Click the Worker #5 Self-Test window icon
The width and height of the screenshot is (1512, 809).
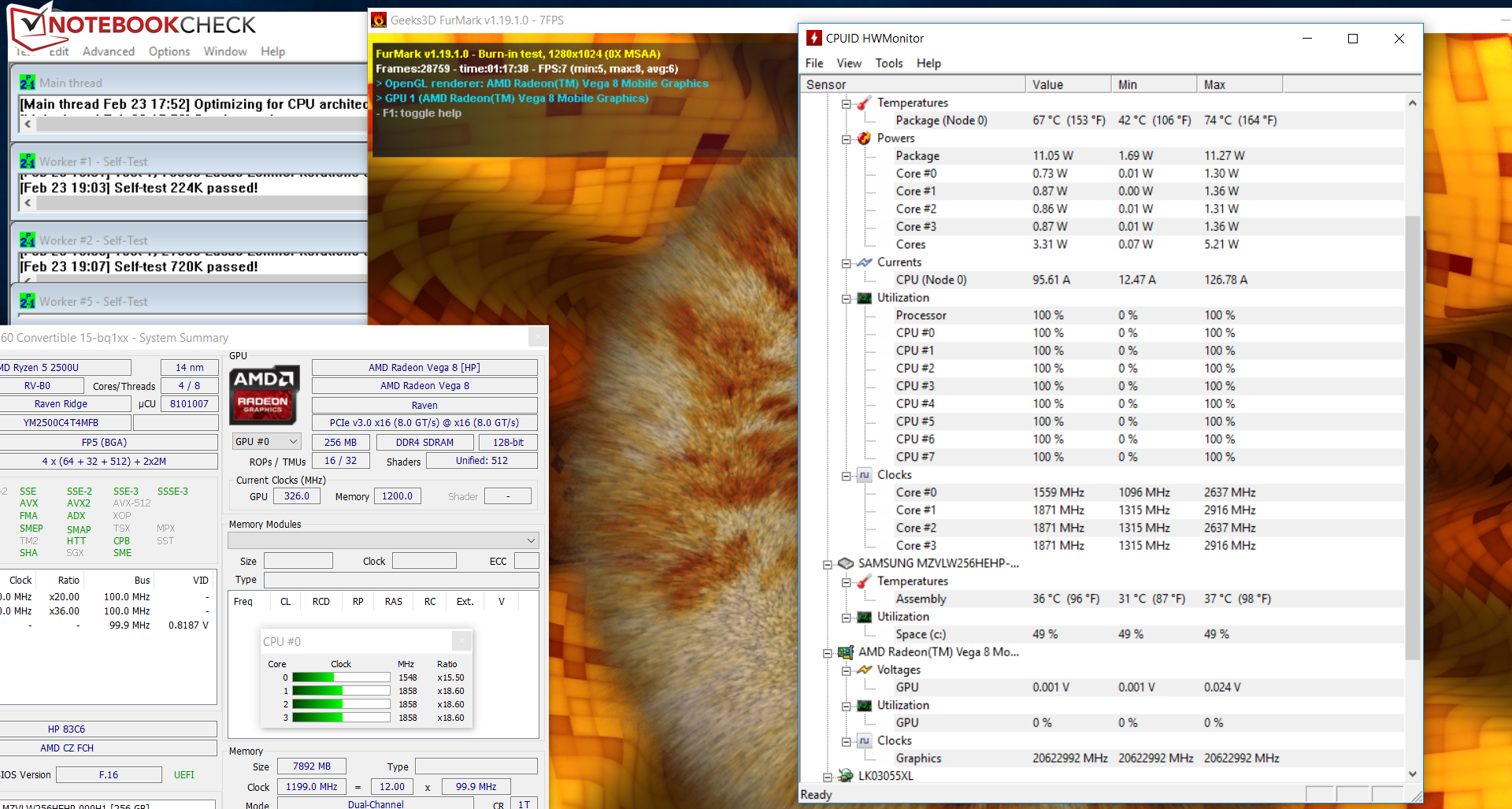(28, 301)
